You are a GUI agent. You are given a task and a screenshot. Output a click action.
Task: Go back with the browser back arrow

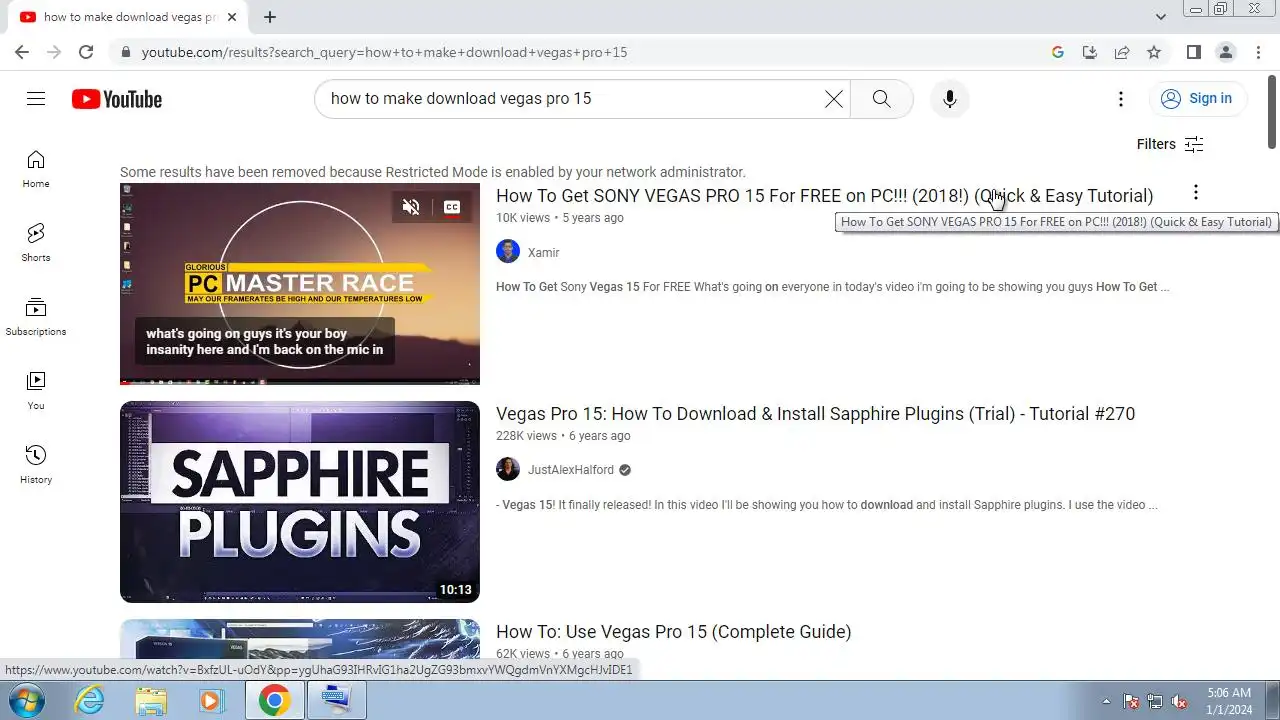pyautogui.click(x=22, y=52)
